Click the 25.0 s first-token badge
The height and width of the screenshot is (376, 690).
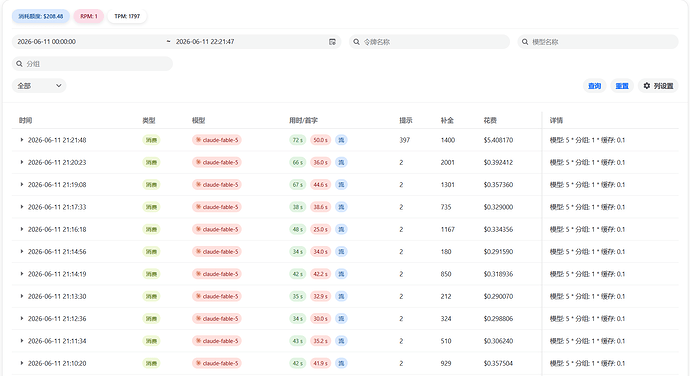click(x=320, y=229)
